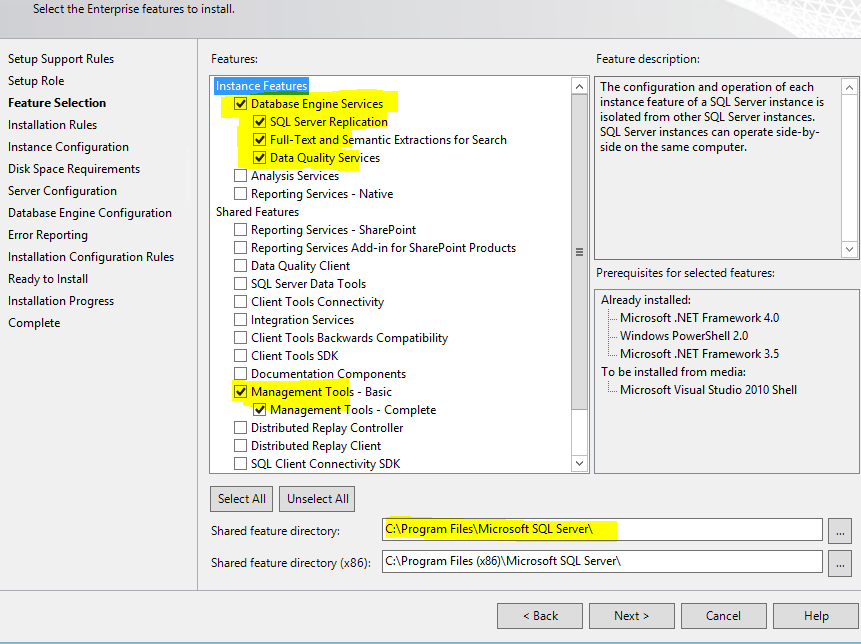The image size is (861, 644).
Task: Enable Reporting Services Add-in for SharePoint Products
Action: pos(241,248)
